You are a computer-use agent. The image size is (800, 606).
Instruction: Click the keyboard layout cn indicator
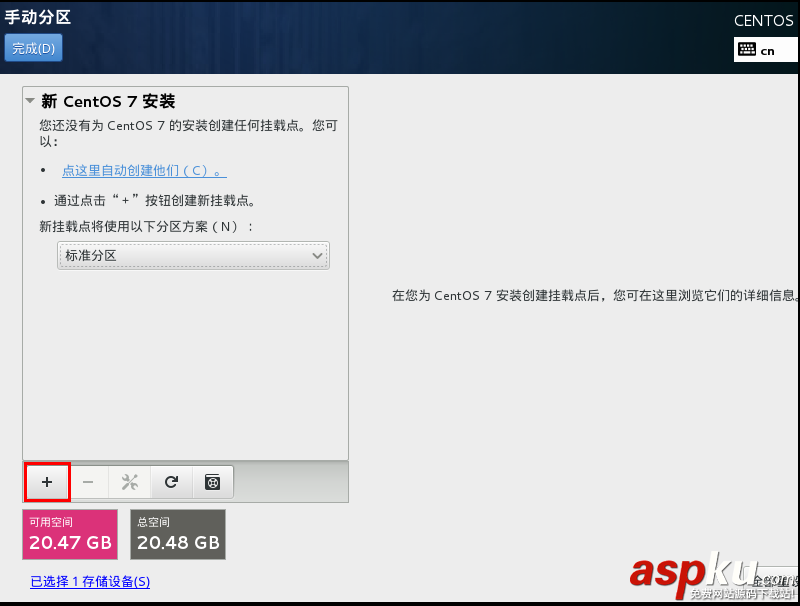(765, 50)
